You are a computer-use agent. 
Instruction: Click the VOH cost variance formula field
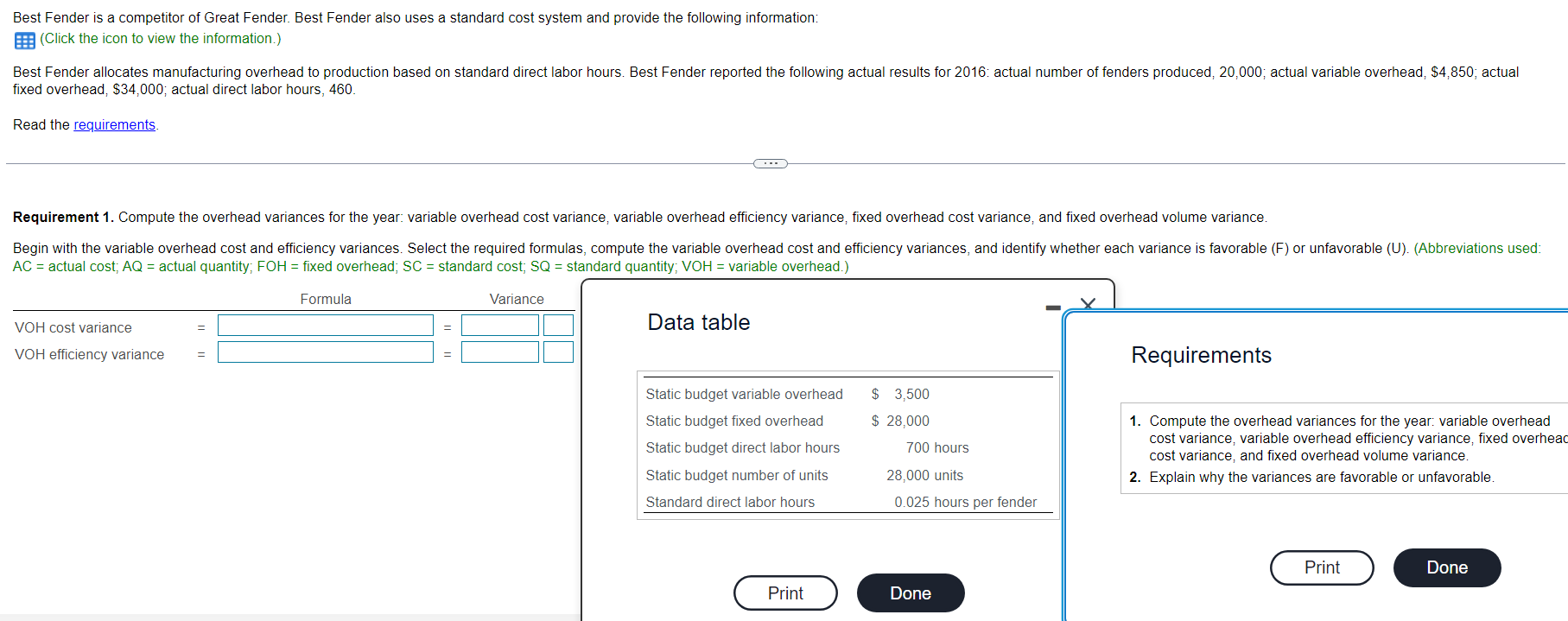tap(326, 326)
